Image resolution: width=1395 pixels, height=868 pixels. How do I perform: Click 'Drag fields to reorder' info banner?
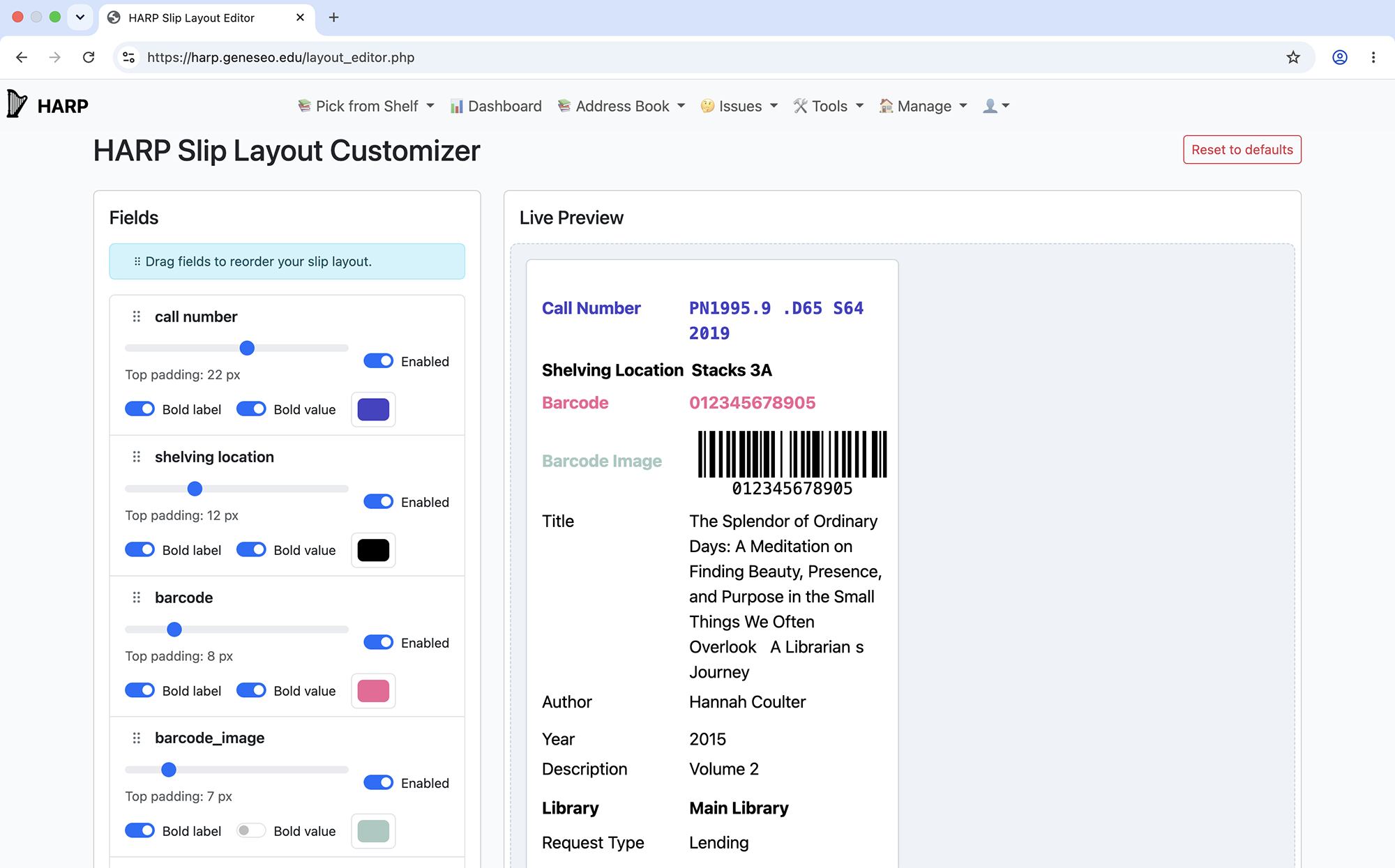tap(287, 261)
